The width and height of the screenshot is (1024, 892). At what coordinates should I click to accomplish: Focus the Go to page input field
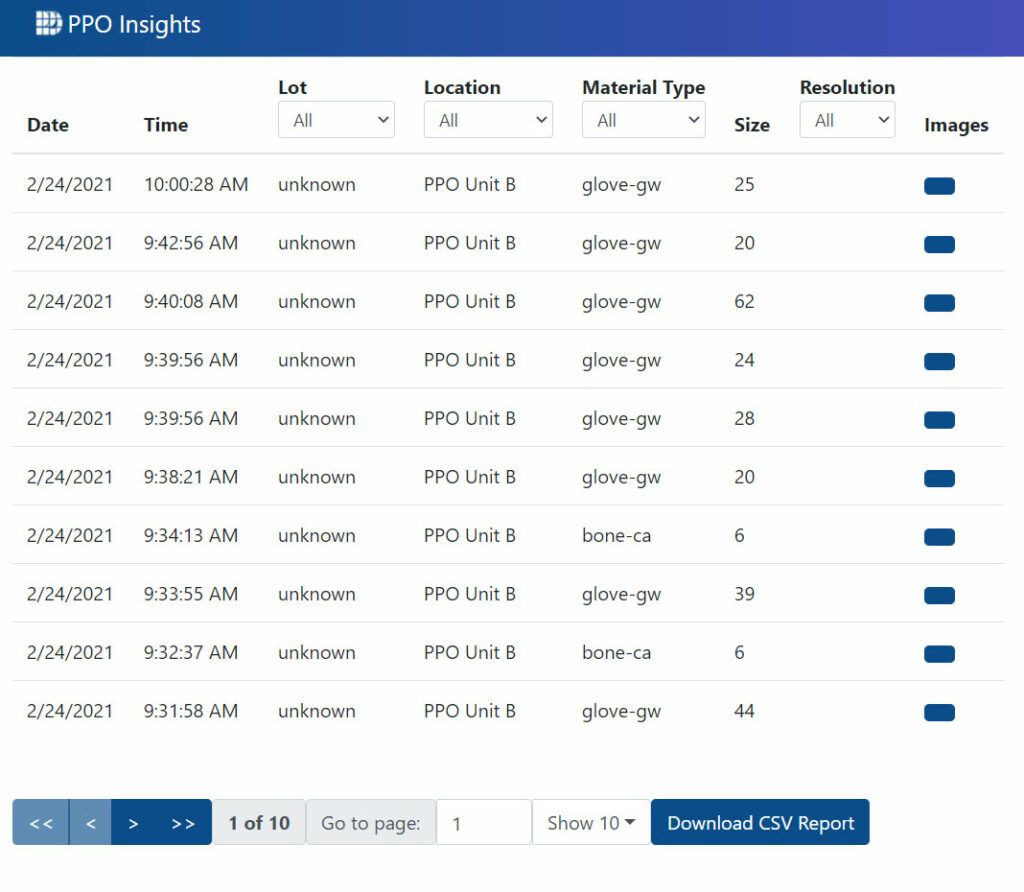click(483, 822)
